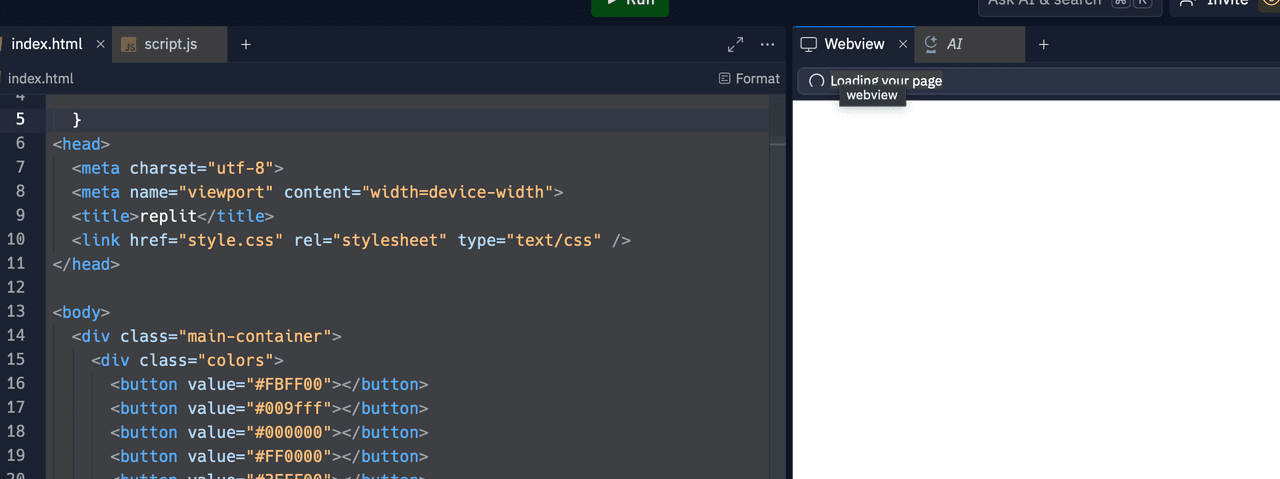Select the Webview tab
Viewport: 1280px width, 479px height.
pos(853,44)
